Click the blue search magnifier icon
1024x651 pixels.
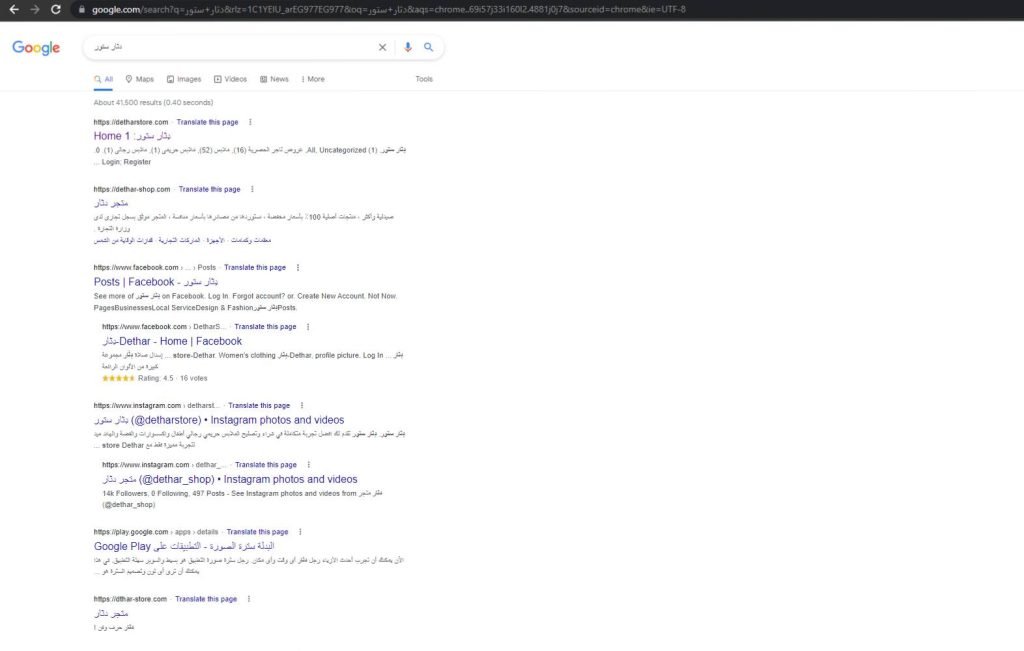pyautogui.click(x=428, y=47)
